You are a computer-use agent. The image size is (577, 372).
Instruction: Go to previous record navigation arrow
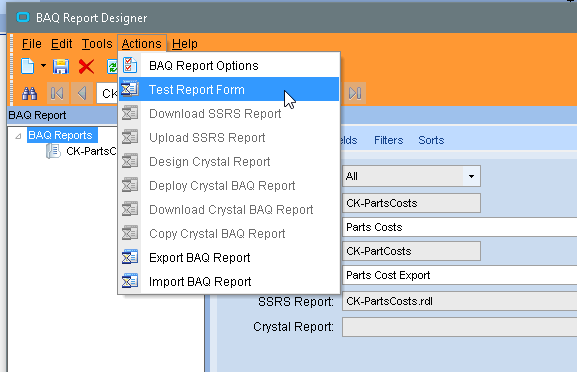[82, 93]
